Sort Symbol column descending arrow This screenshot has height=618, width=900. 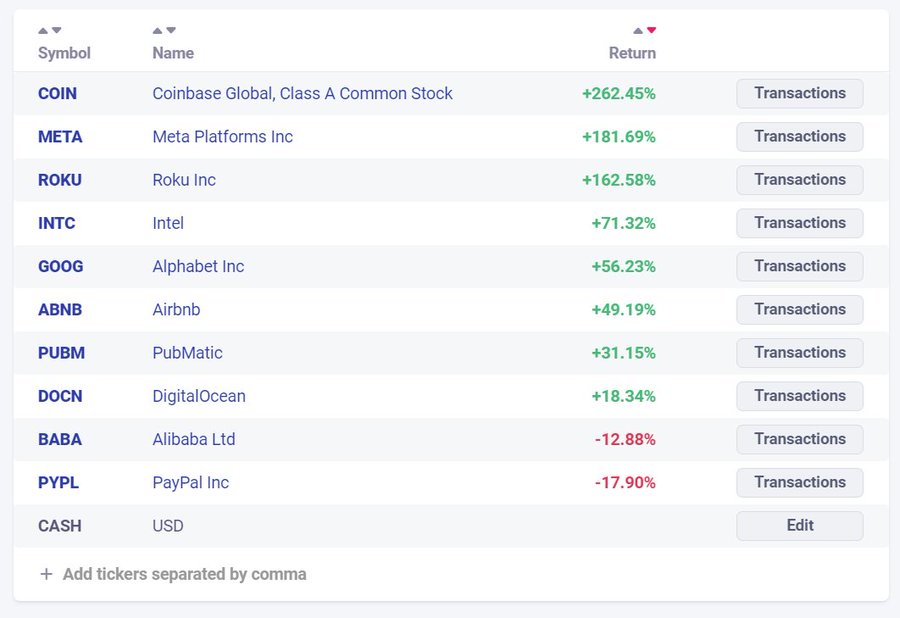pyautogui.click(x=56, y=30)
